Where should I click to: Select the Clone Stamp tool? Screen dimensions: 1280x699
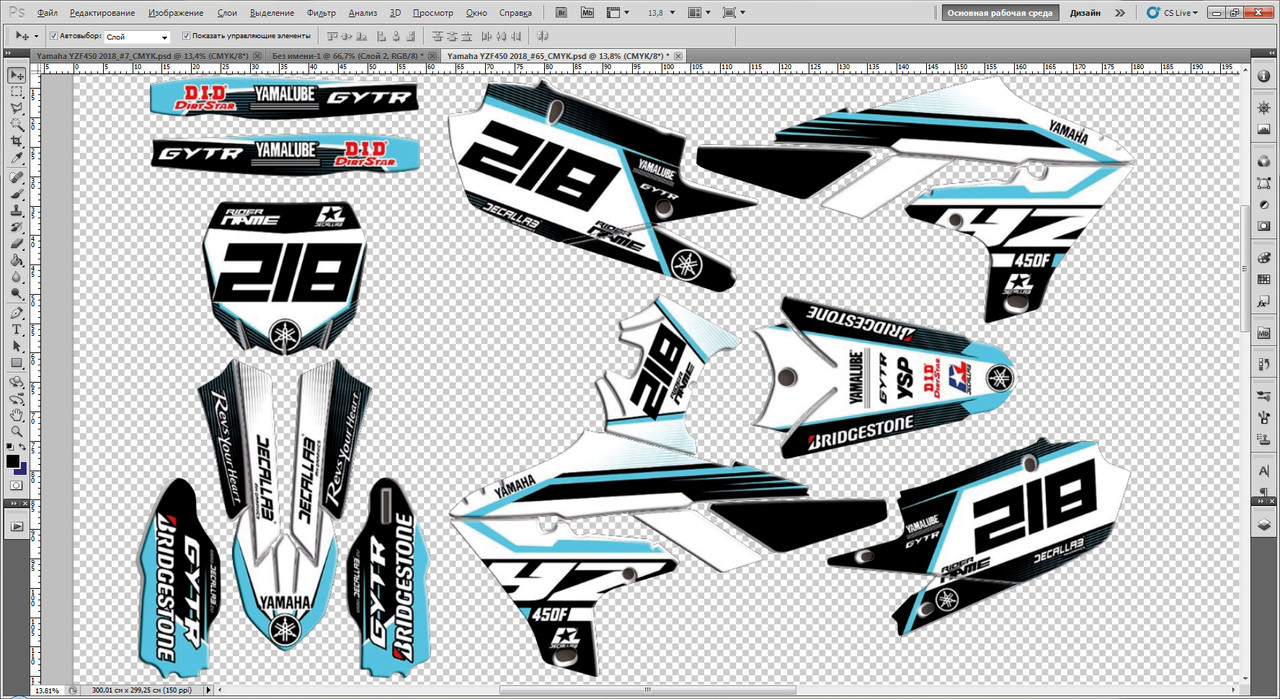coord(17,212)
